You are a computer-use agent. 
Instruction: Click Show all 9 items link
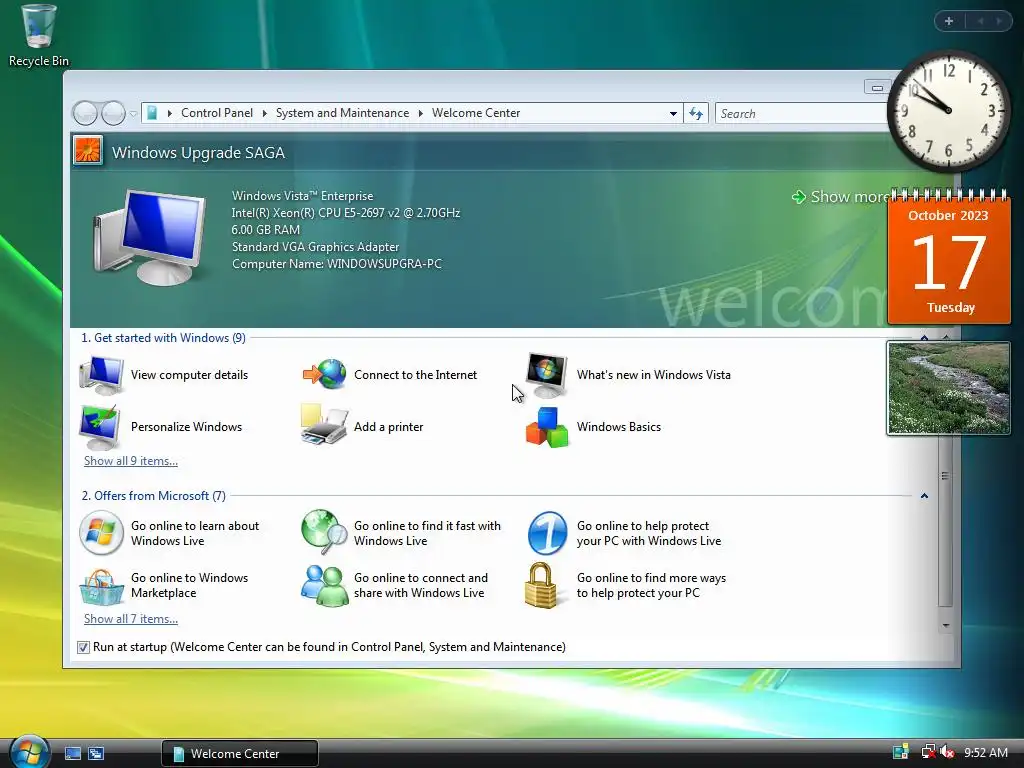[x=131, y=461]
